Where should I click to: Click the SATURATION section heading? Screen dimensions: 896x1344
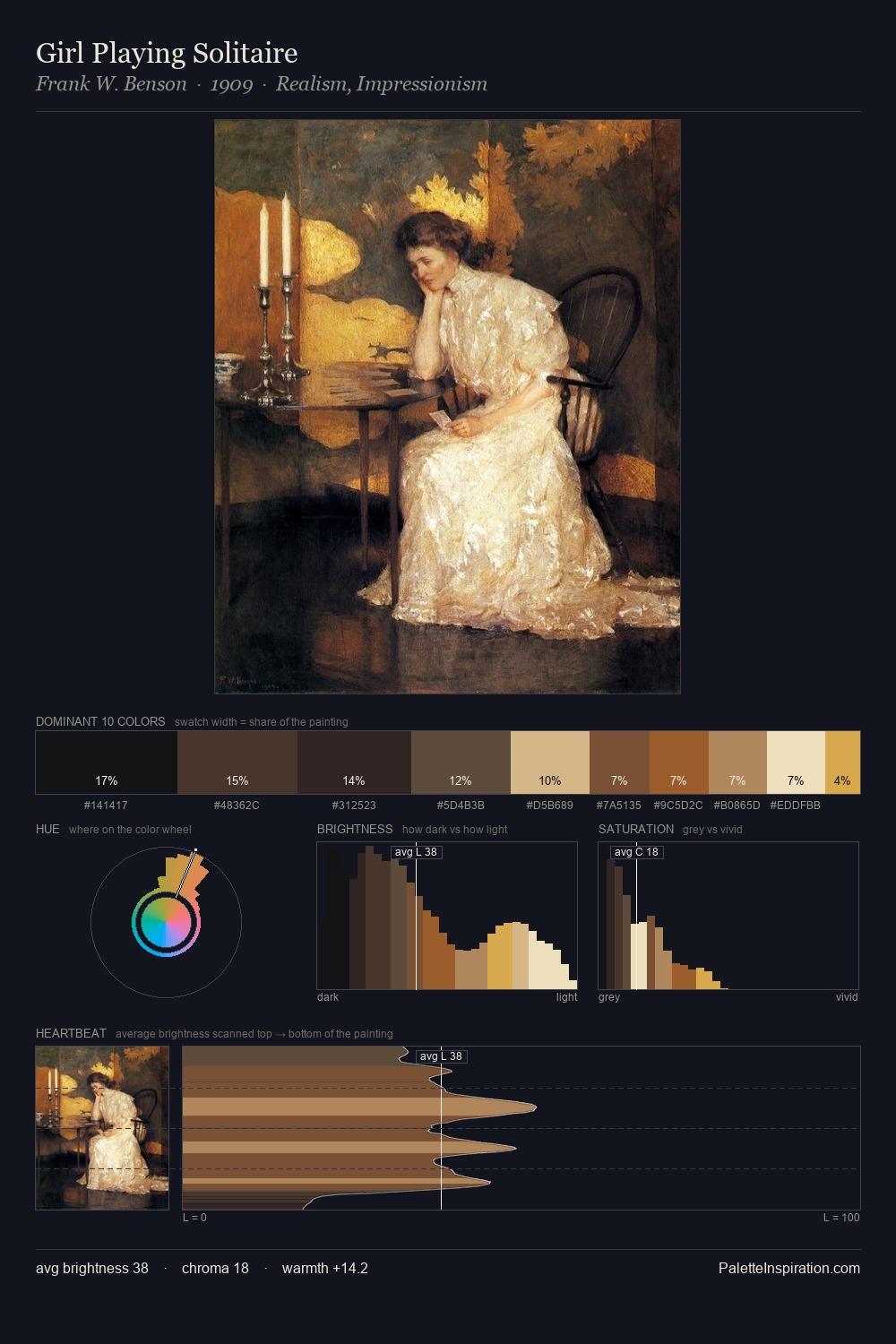pos(636,829)
